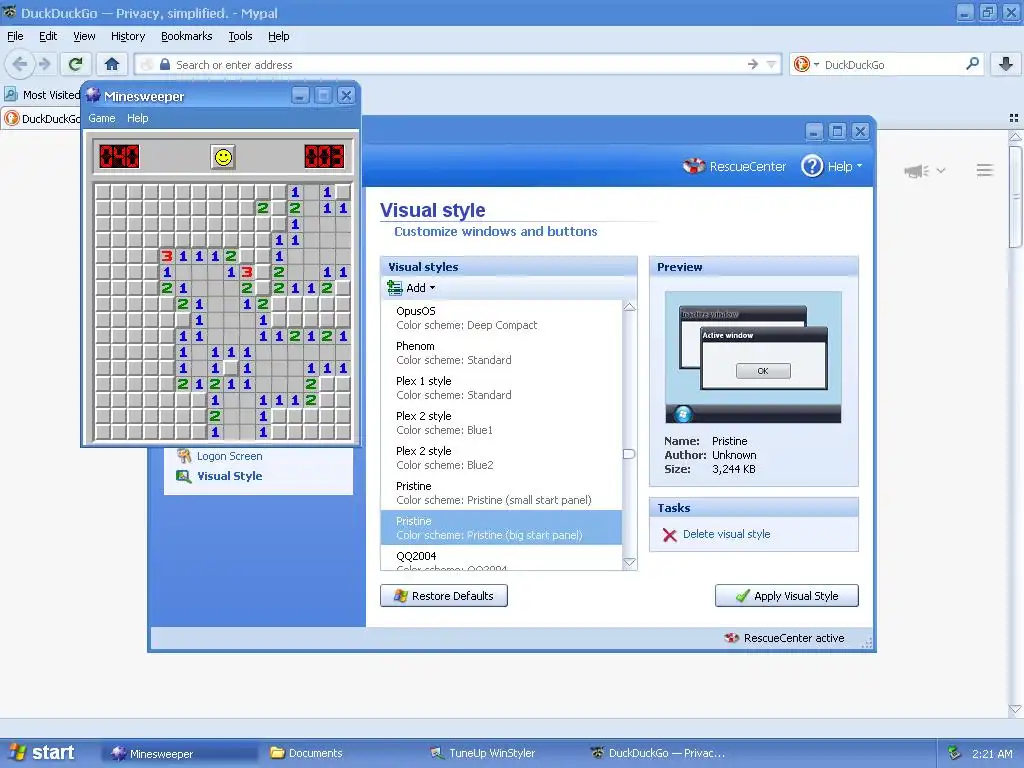
Task: Click the Minesweeper smiley face button
Action: [223, 157]
